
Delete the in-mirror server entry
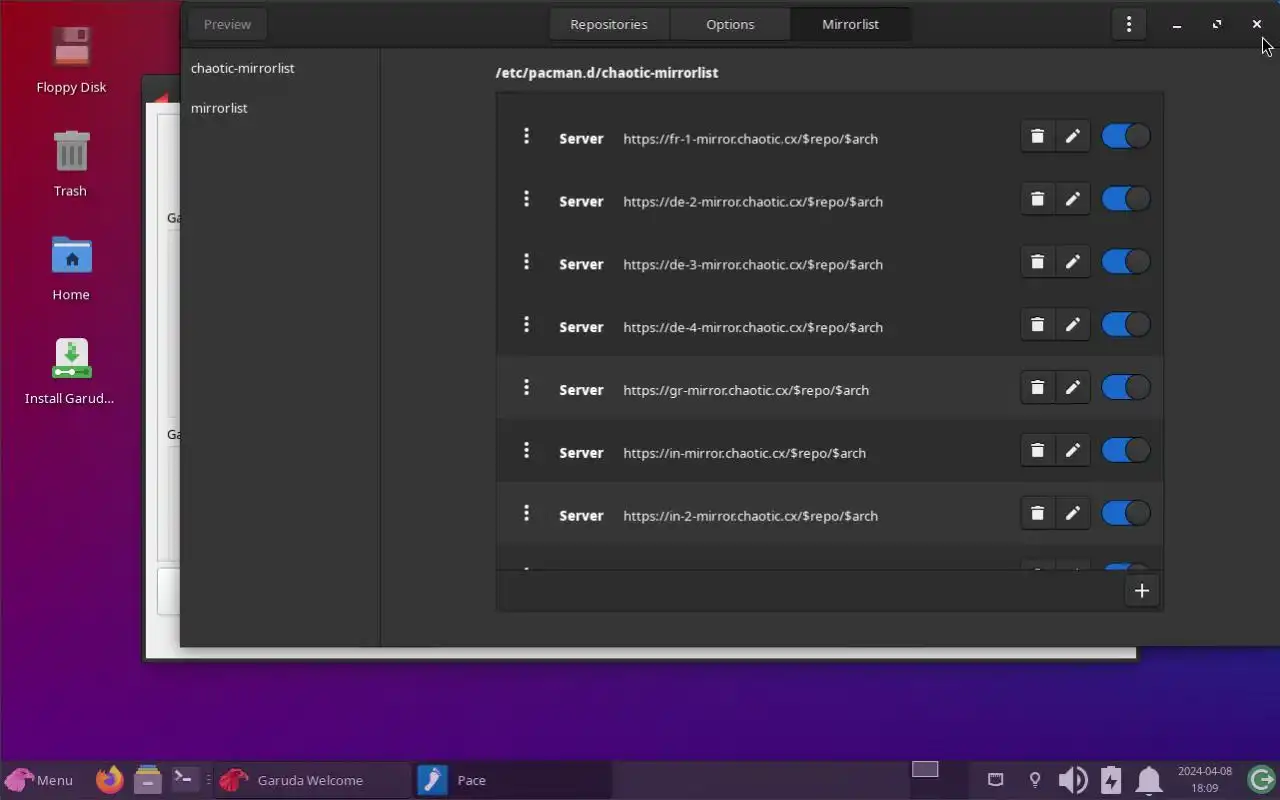pyautogui.click(x=1037, y=452)
